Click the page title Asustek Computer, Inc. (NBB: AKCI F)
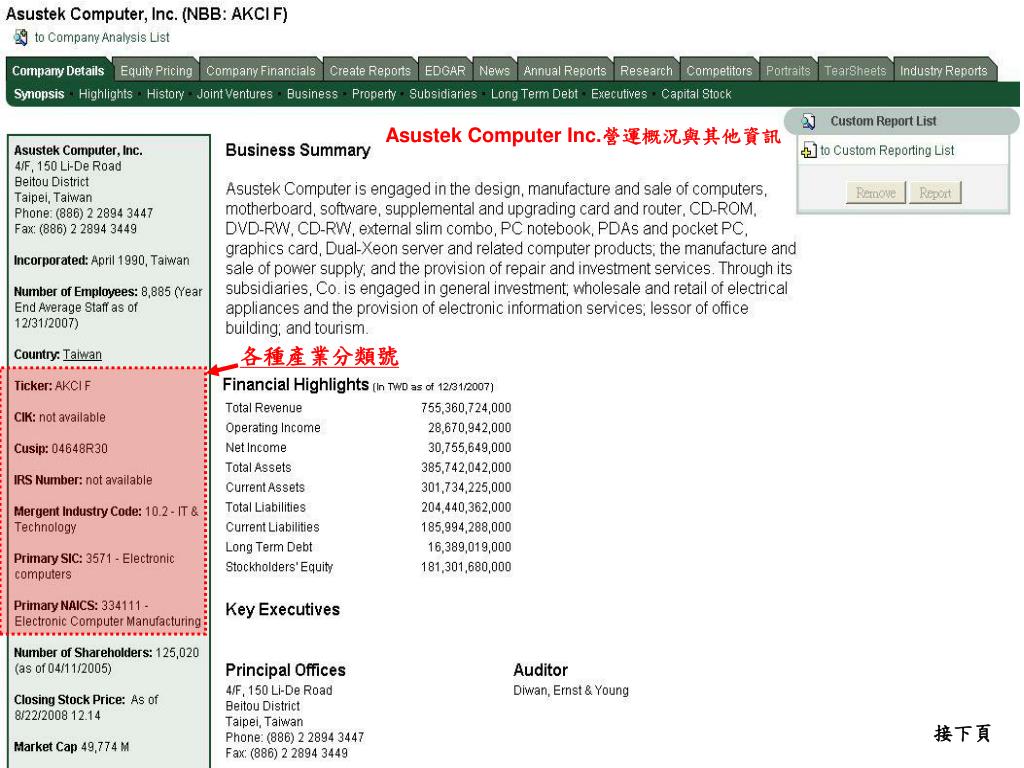The height and width of the screenshot is (768, 1024). [146, 14]
